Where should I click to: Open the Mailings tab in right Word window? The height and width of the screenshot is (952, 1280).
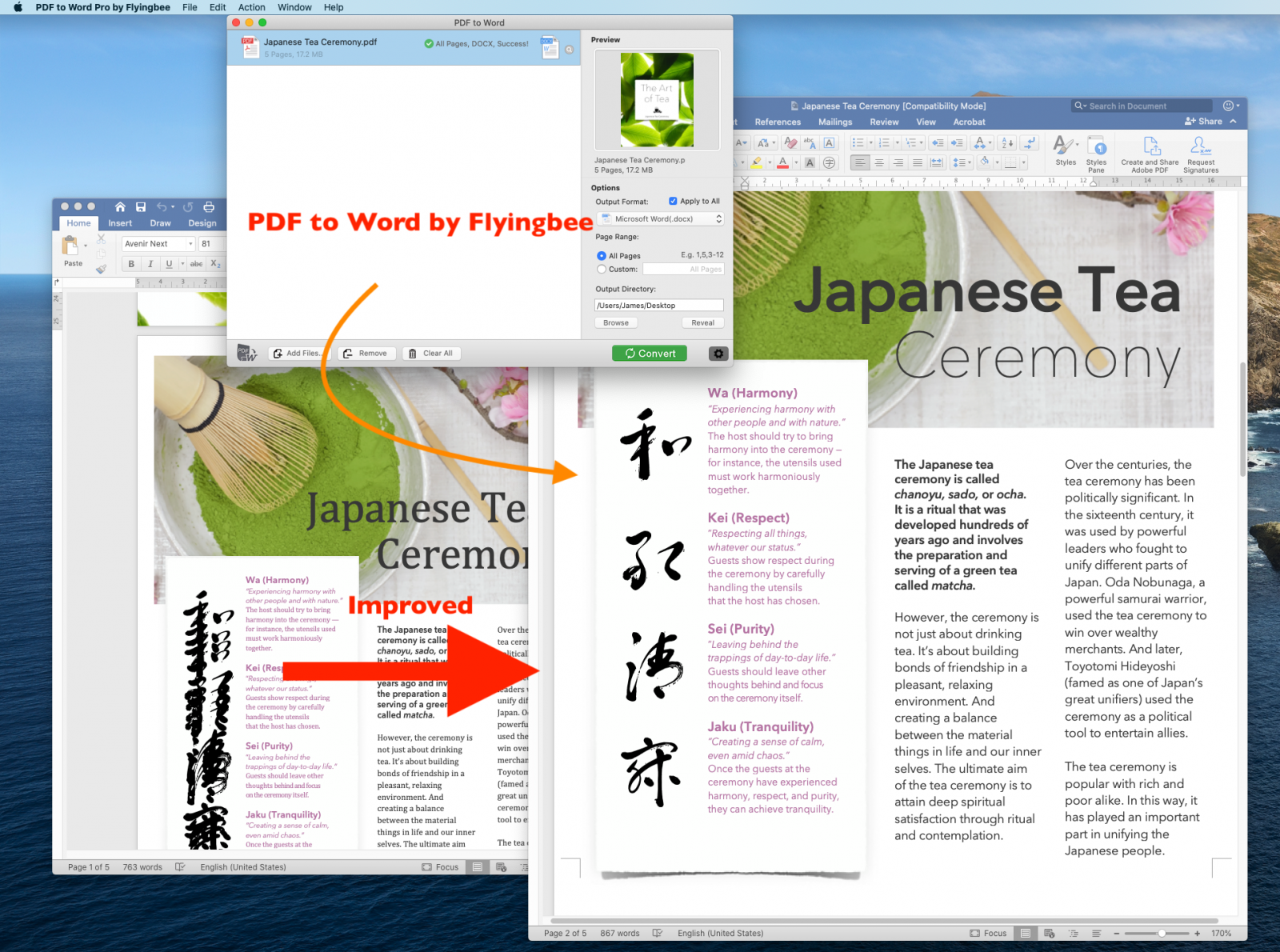pyautogui.click(x=835, y=122)
